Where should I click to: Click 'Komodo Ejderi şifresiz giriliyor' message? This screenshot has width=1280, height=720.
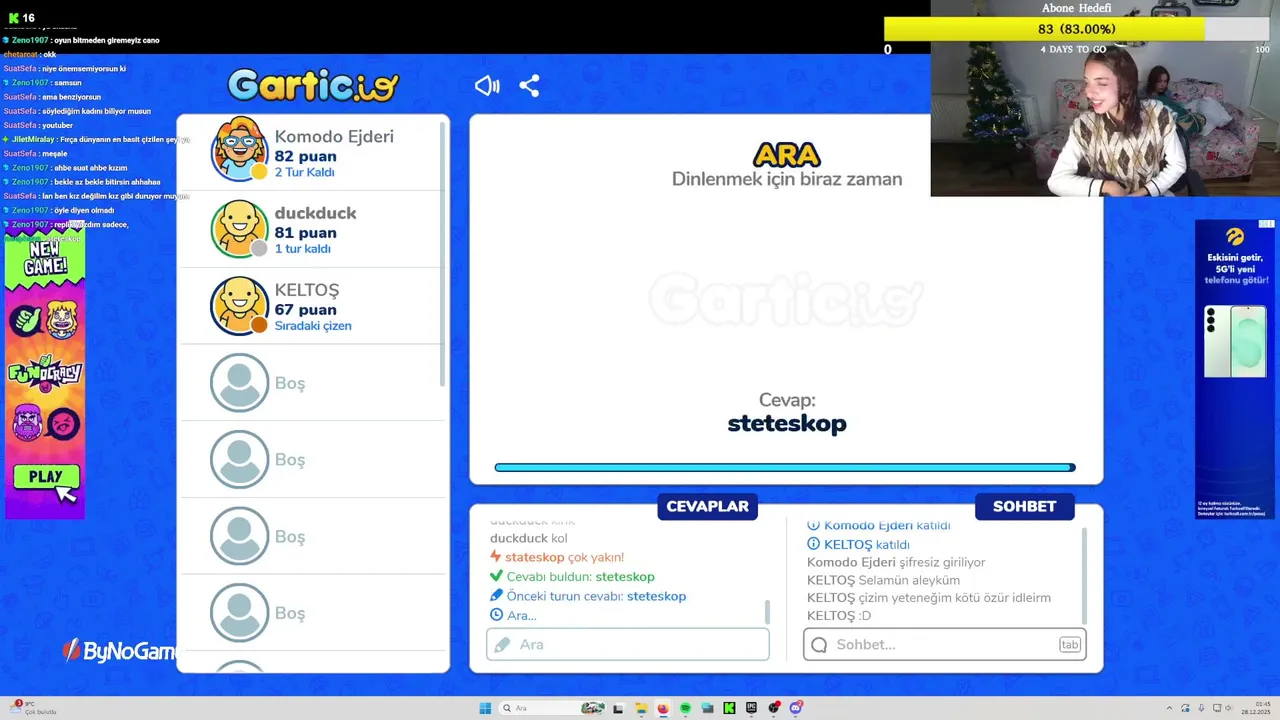(x=896, y=562)
